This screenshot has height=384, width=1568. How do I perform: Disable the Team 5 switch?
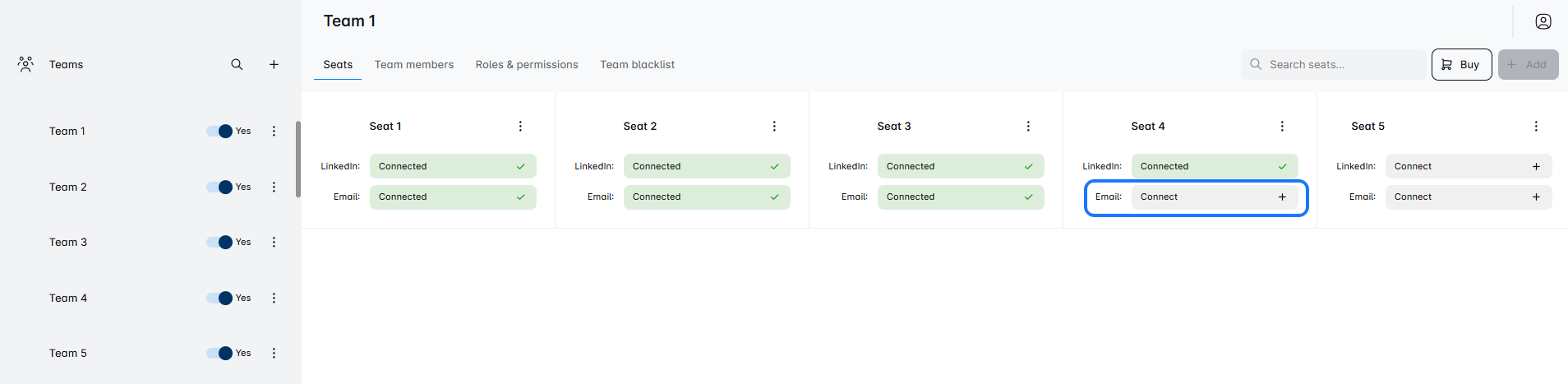tap(220, 353)
